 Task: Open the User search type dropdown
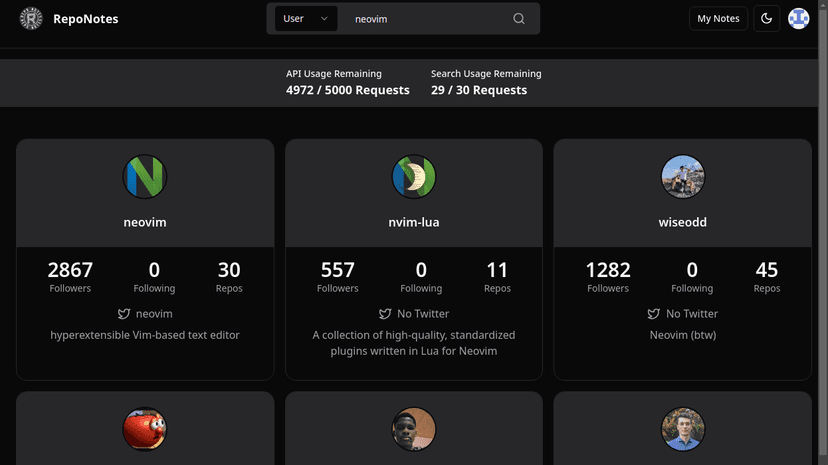(306, 18)
